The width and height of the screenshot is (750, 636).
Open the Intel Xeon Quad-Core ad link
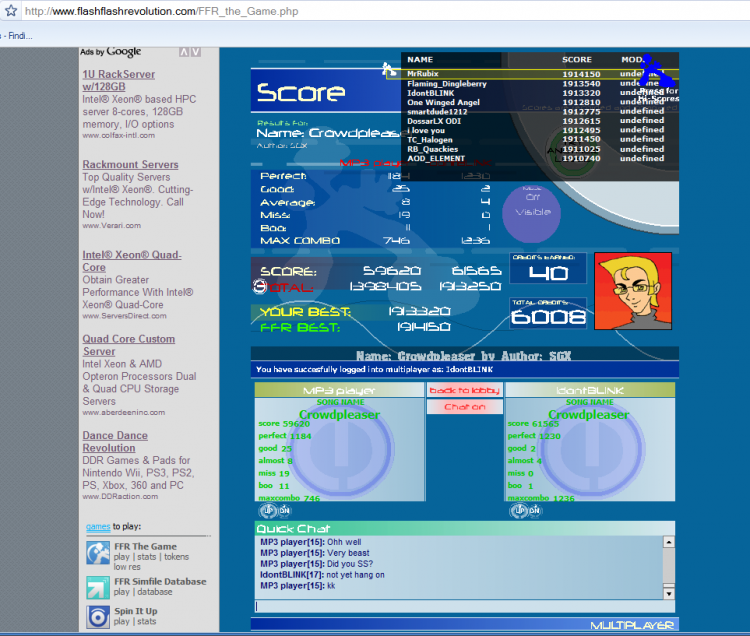[x=132, y=261]
